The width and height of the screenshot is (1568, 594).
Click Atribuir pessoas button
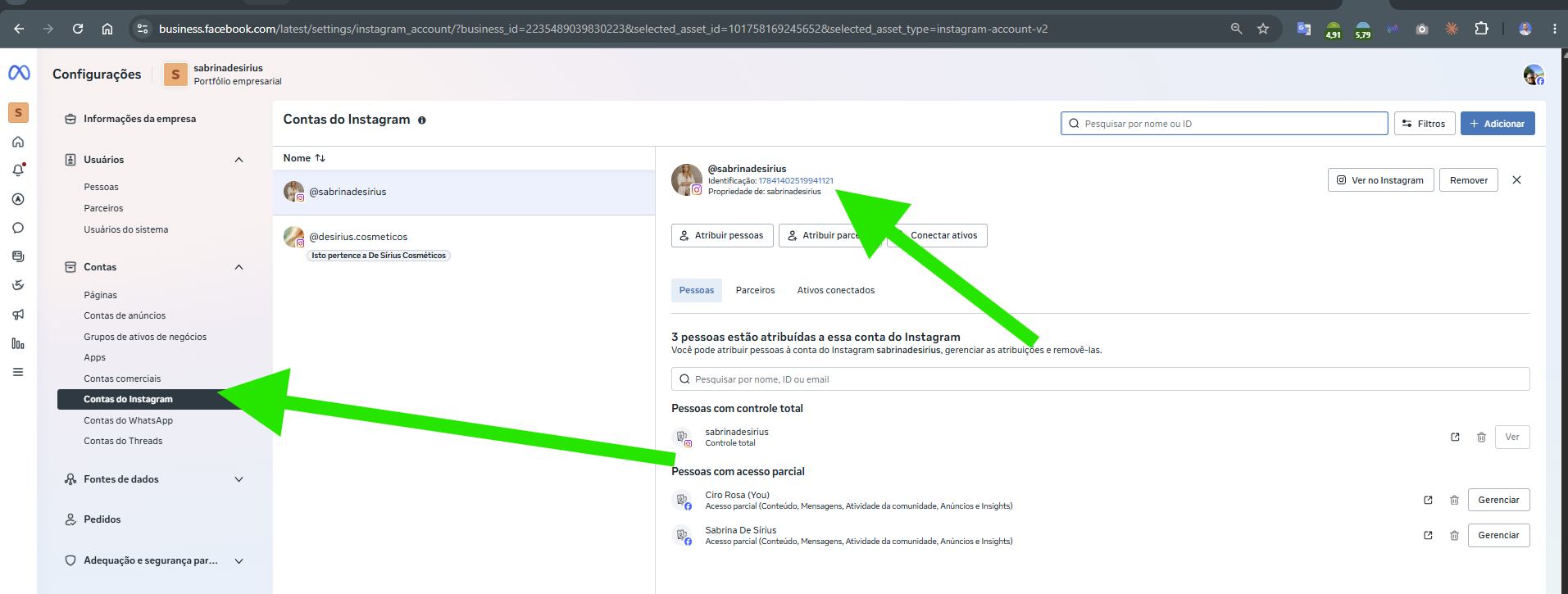point(721,235)
